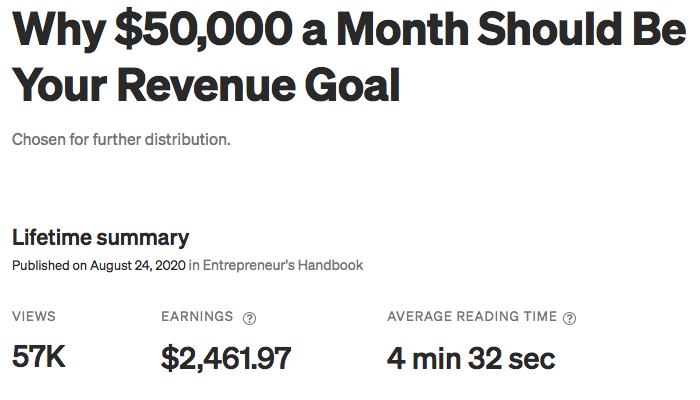
Task: Select the 4 min 32 sec value
Action: (x=471, y=358)
